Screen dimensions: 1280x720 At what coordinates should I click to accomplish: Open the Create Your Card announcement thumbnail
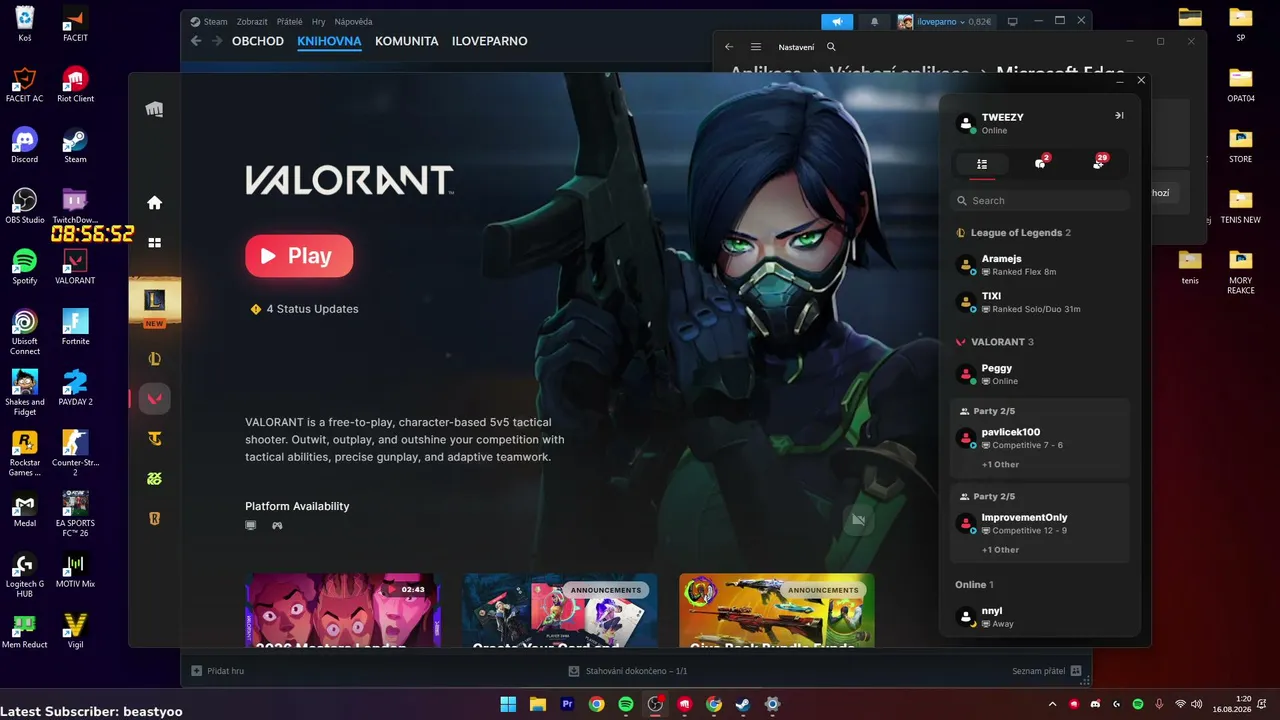560,610
